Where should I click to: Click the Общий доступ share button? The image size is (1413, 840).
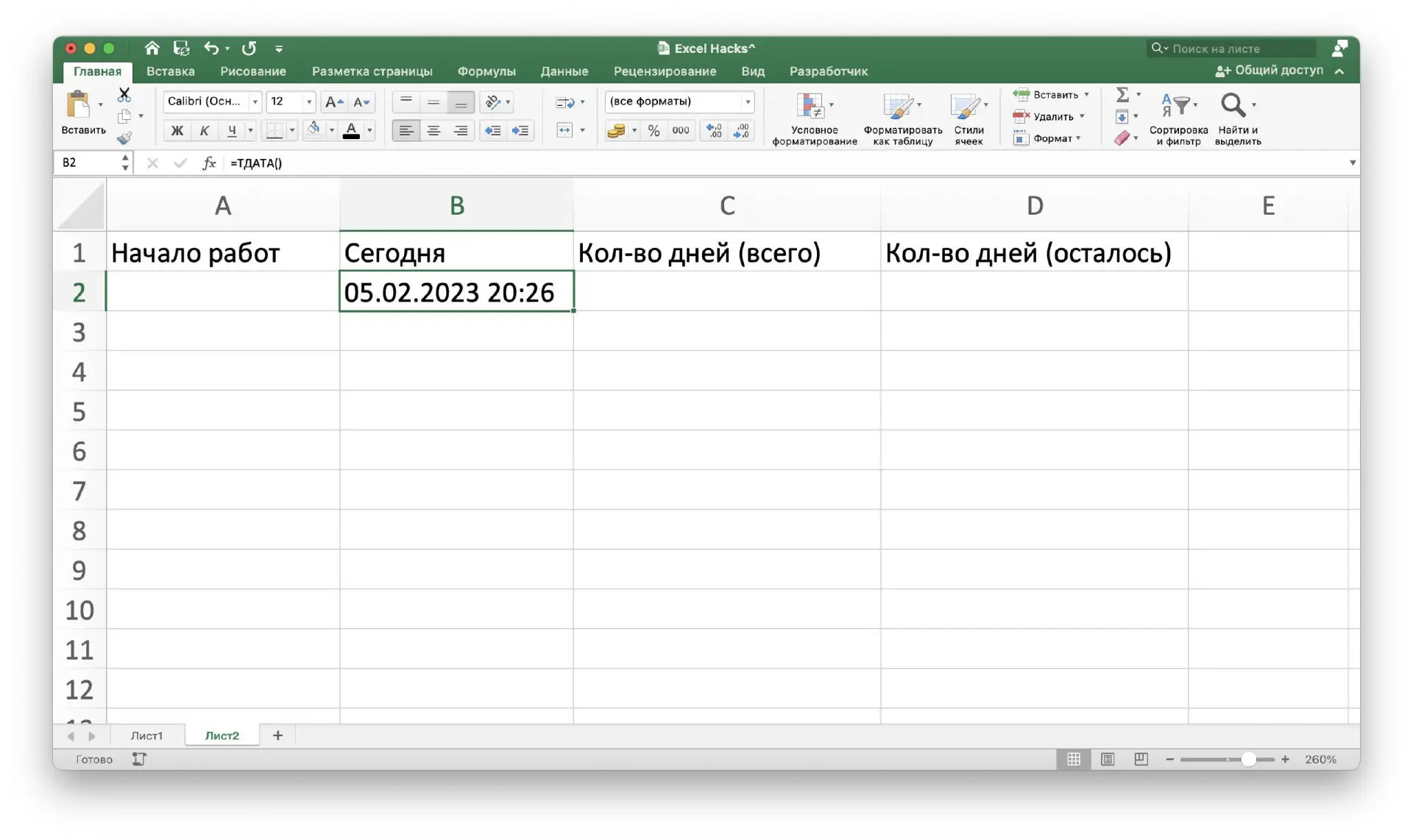[x=1269, y=71]
